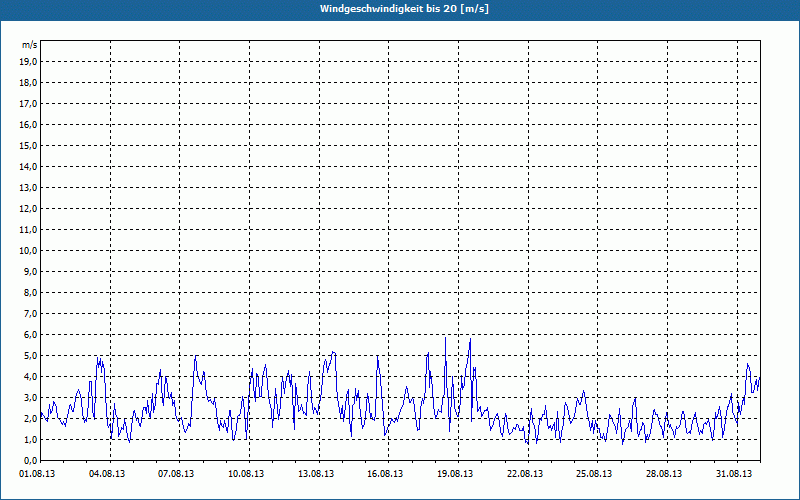This screenshot has height=500, width=800.
Task: Click the 8,0 y-axis label
Action: click(30, 292)
